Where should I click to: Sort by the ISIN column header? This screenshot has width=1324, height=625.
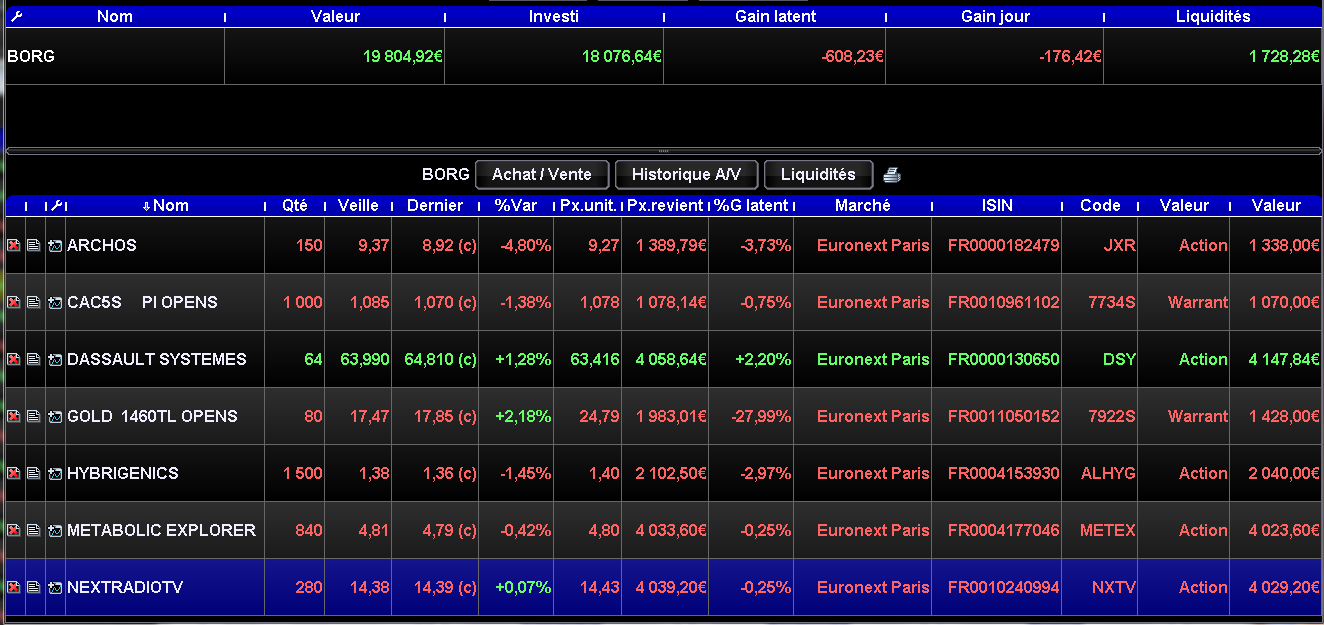click(997, 205)
